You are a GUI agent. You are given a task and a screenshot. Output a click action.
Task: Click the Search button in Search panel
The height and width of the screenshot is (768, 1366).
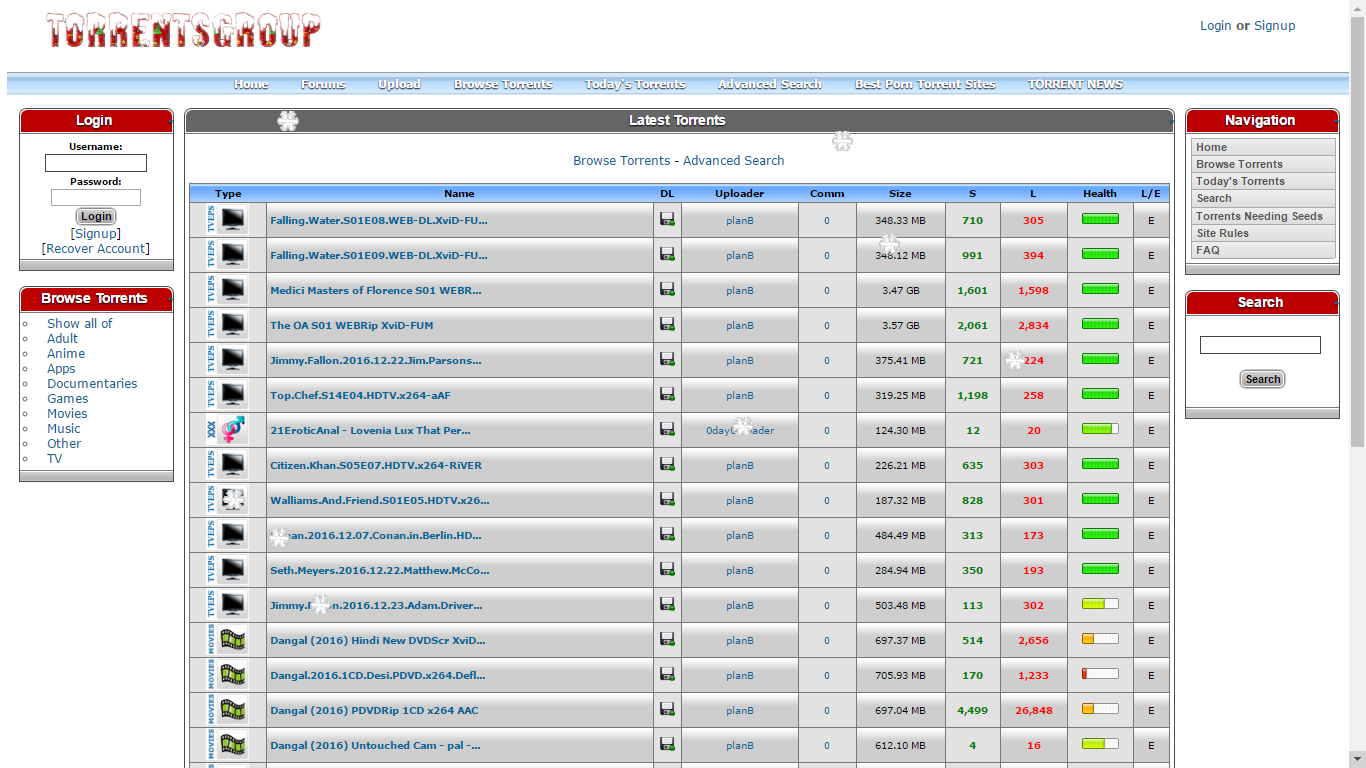tap(1262, 379)
